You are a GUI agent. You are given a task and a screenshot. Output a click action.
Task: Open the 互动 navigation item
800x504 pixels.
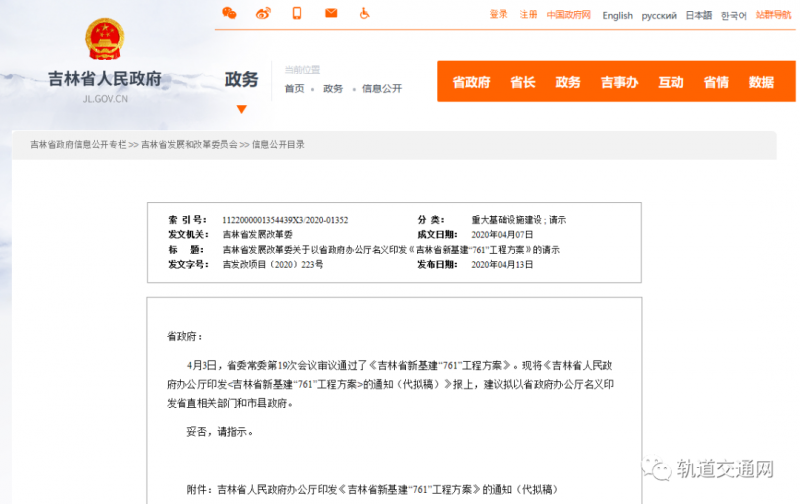(x=671, y=82)
